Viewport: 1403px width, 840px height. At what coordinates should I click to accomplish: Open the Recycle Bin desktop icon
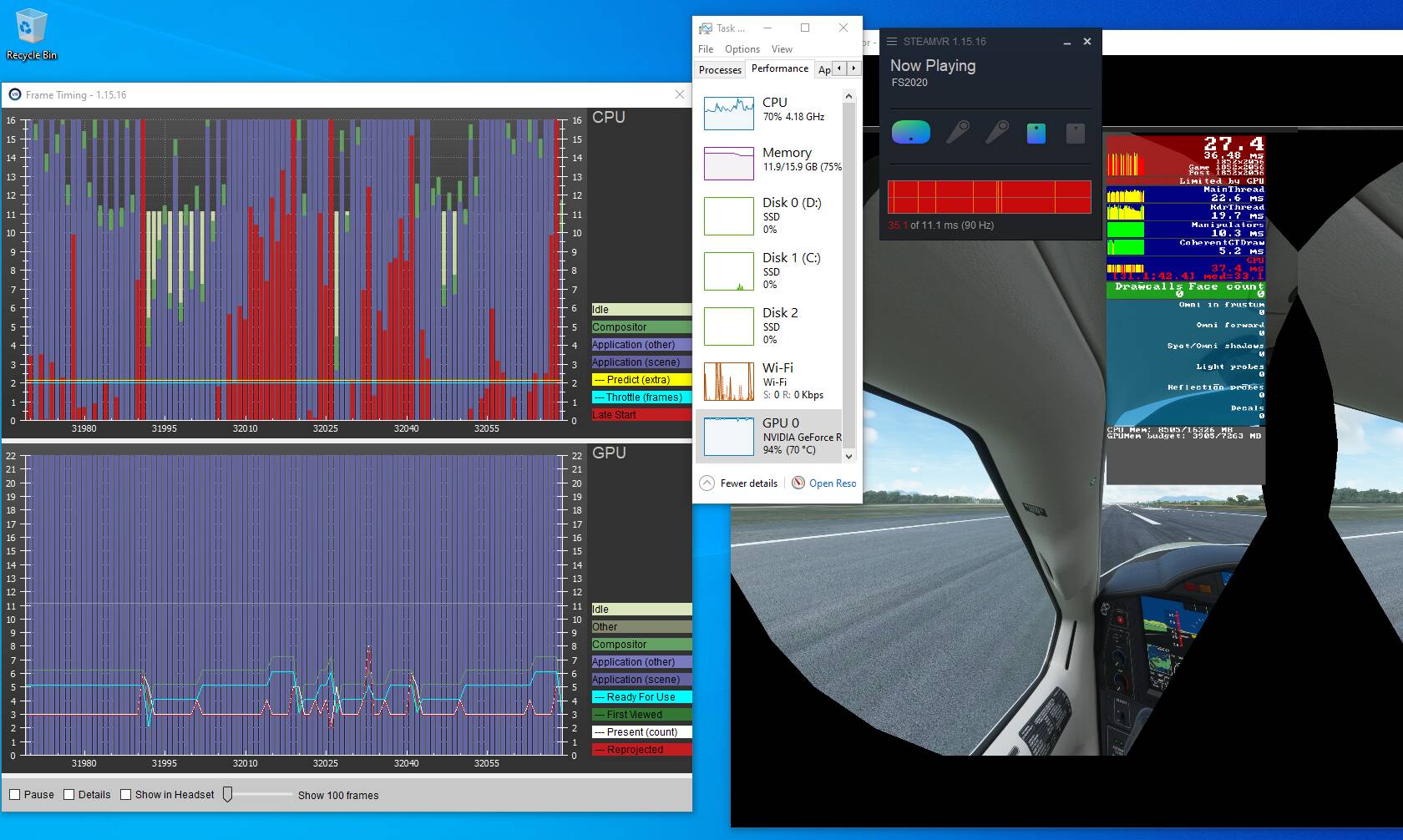[x=31, y=33]
